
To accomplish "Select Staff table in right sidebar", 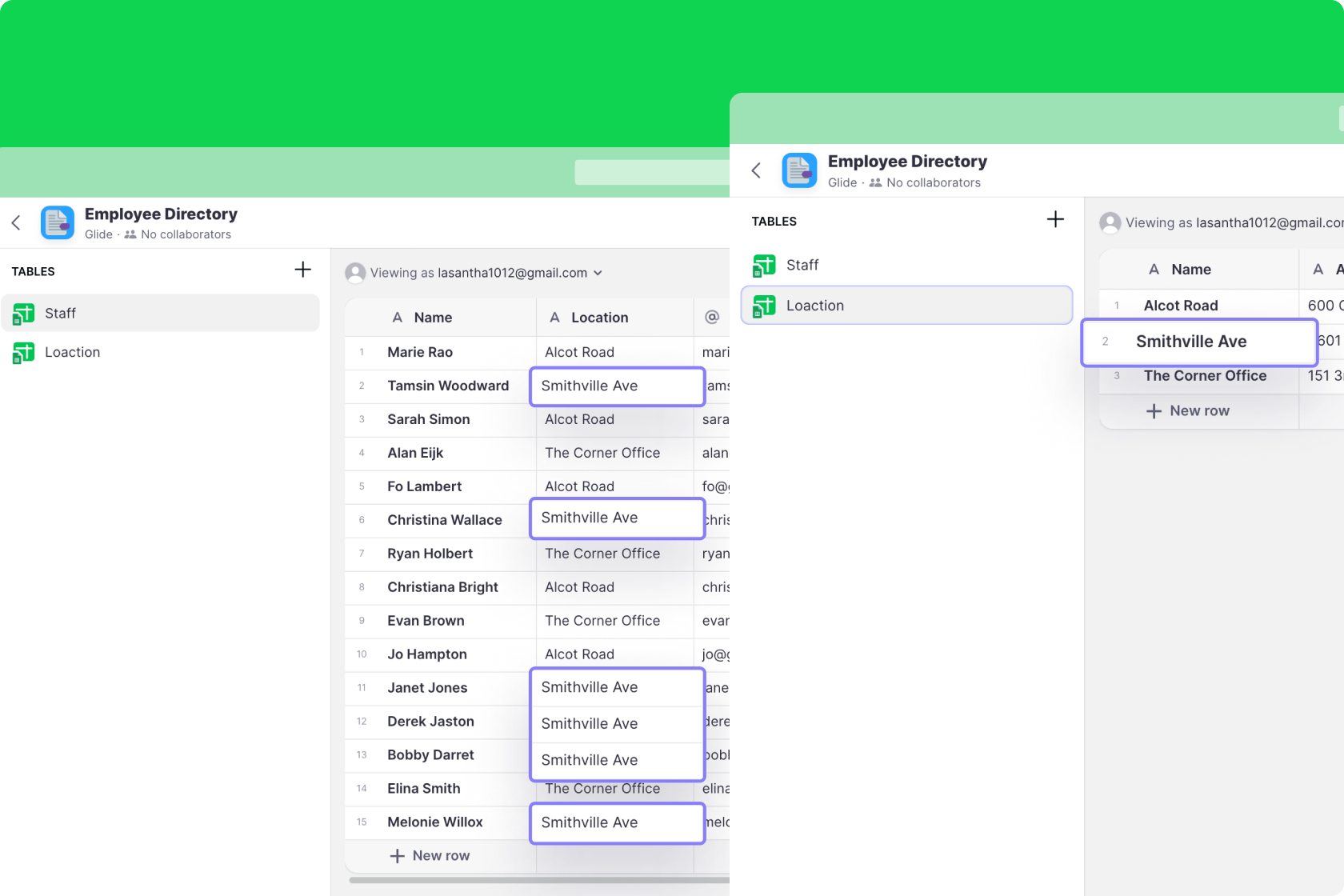I will click(802, 265).
